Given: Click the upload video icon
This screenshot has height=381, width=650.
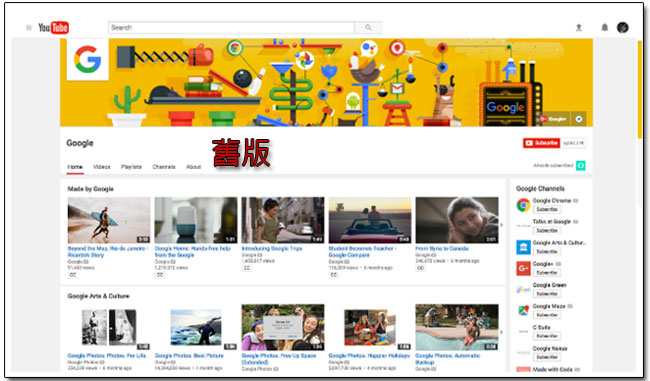Looking at the screenshot, I should 579,27.
